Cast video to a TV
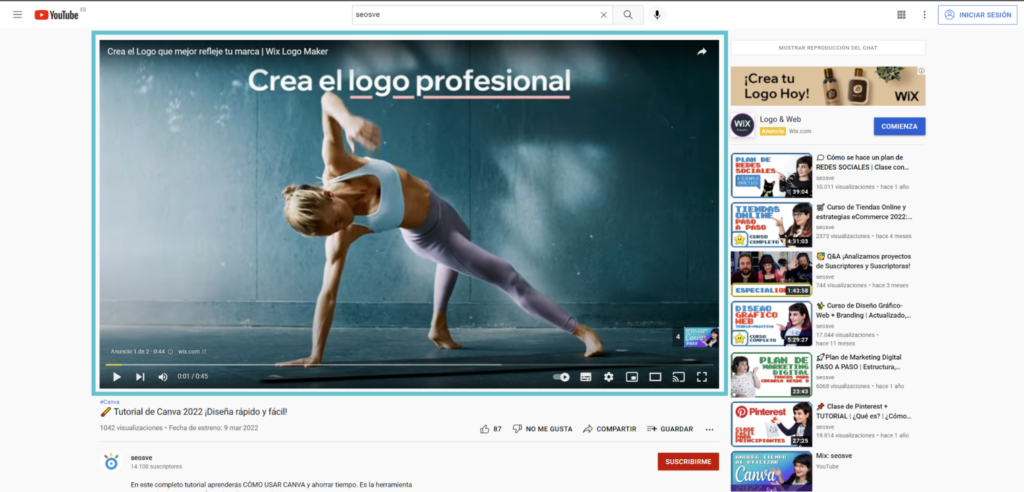Viewport: 1024px width, 492px height. point(679,376)
